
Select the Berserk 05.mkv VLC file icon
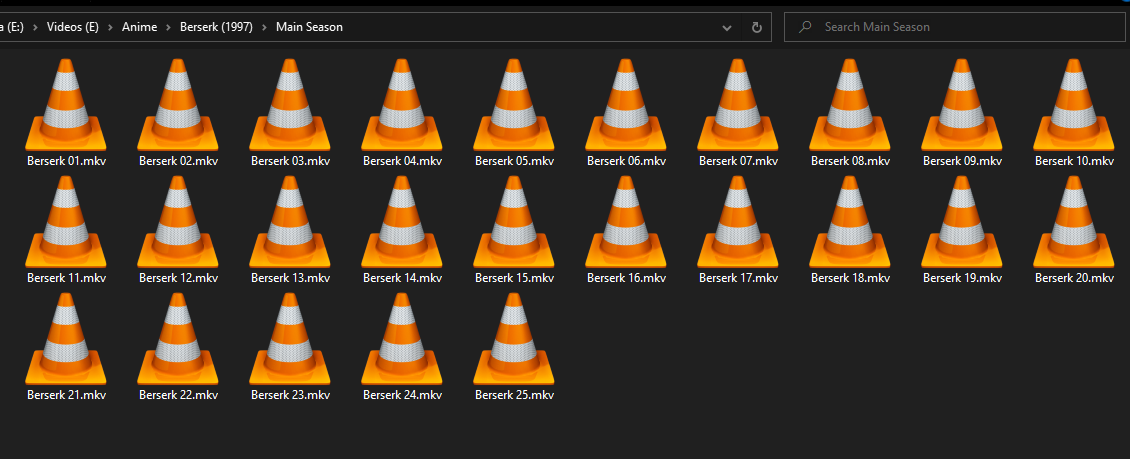coord(514,105)
